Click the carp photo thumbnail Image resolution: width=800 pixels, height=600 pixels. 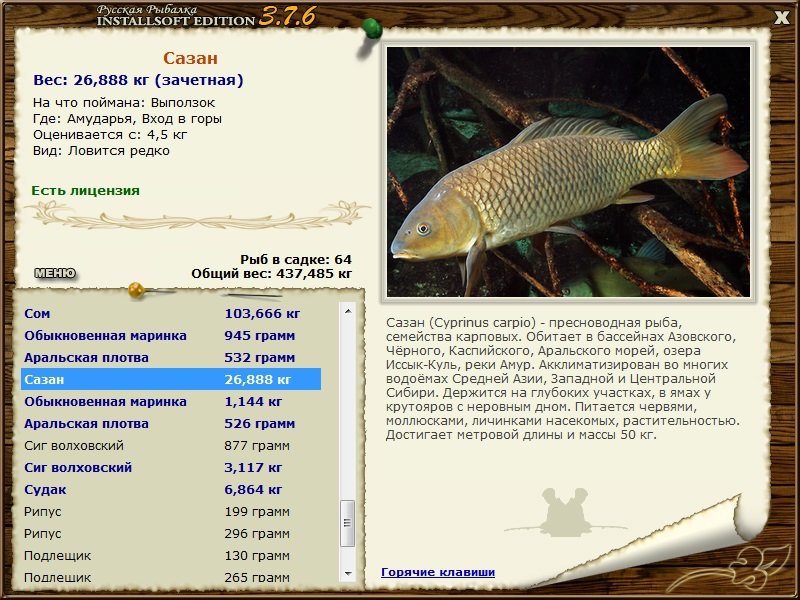pos(568,172)
